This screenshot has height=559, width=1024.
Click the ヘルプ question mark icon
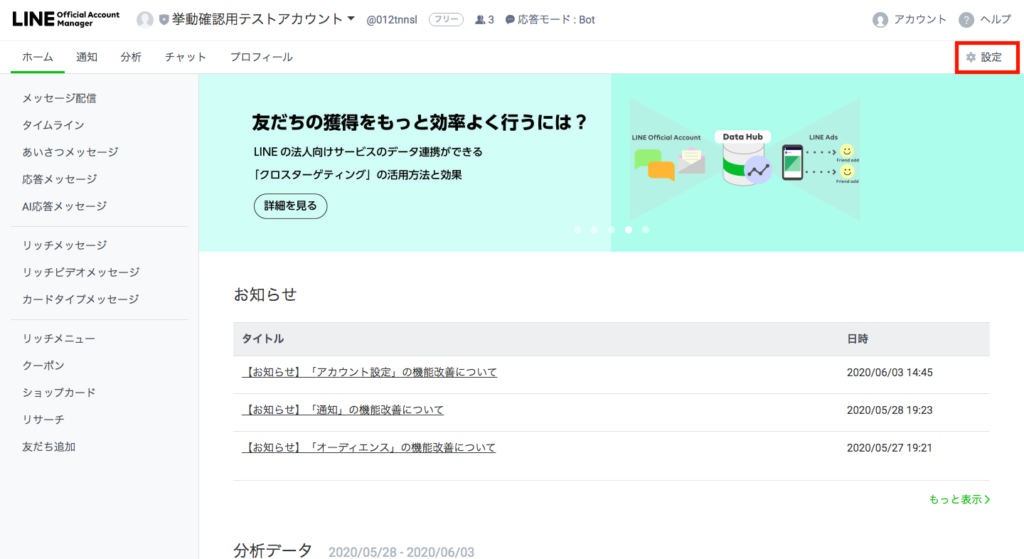pyautogui.click(x=967, y=20)
